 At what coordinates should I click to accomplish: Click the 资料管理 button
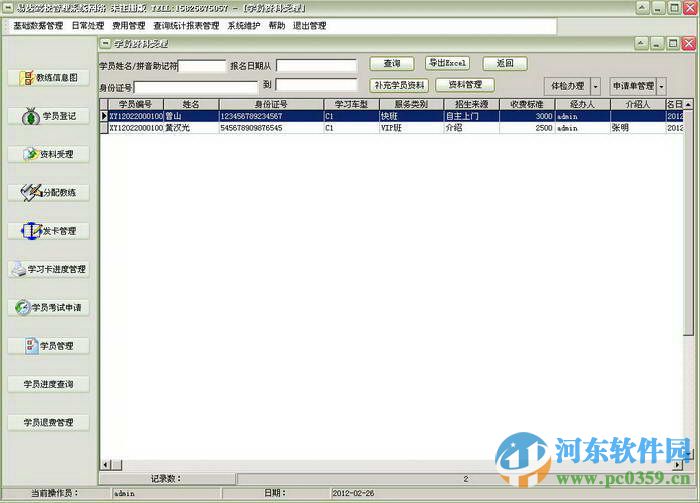pos(465,85)
